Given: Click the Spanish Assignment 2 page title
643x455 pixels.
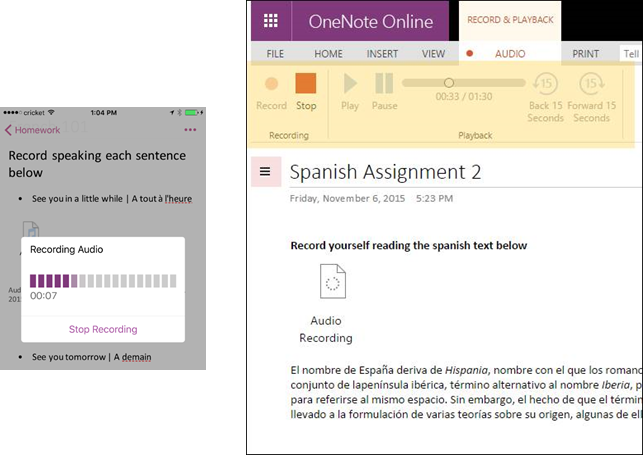Looking at the screenshot, I should pos(385,172).
